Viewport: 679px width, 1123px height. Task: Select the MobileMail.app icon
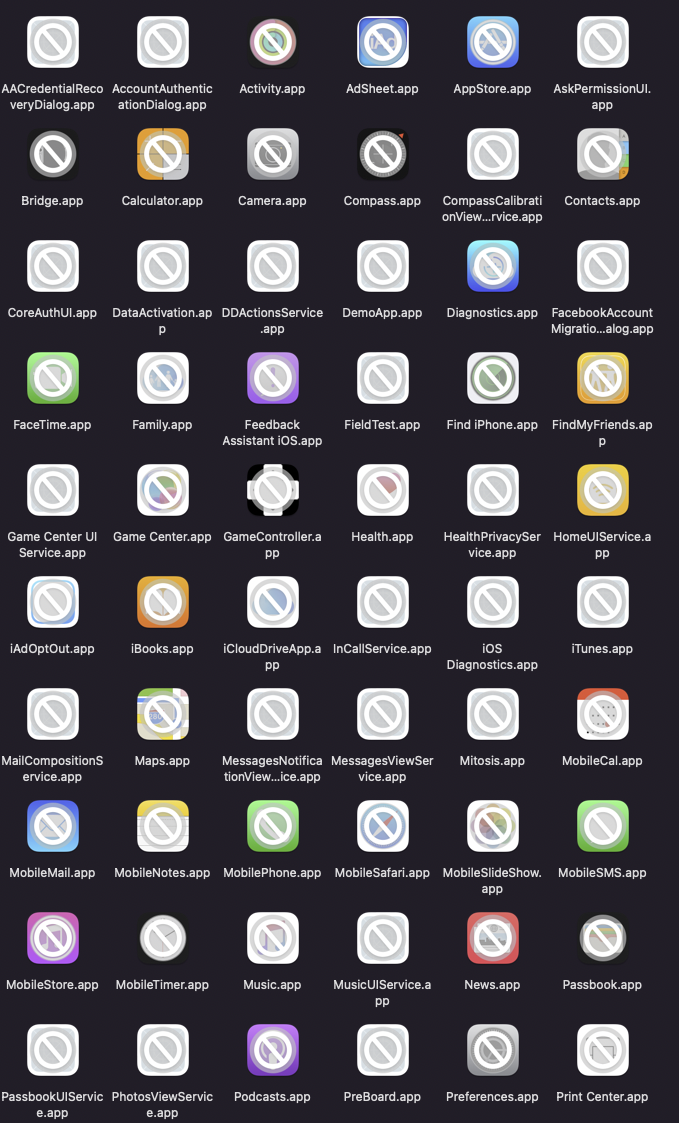tap(53, 826)
